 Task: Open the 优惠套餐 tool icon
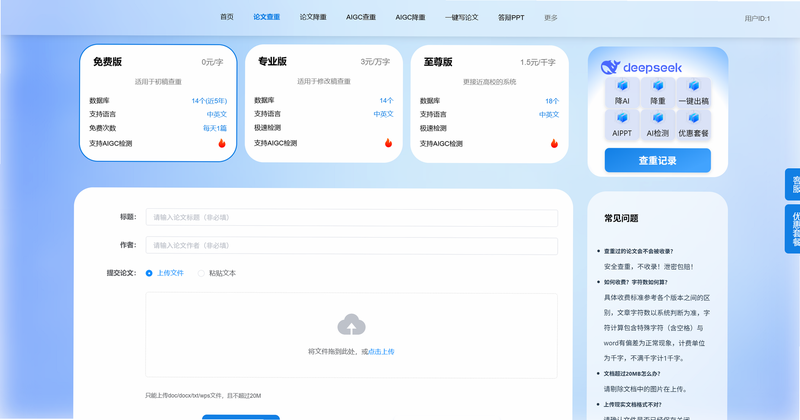(693, 125)
